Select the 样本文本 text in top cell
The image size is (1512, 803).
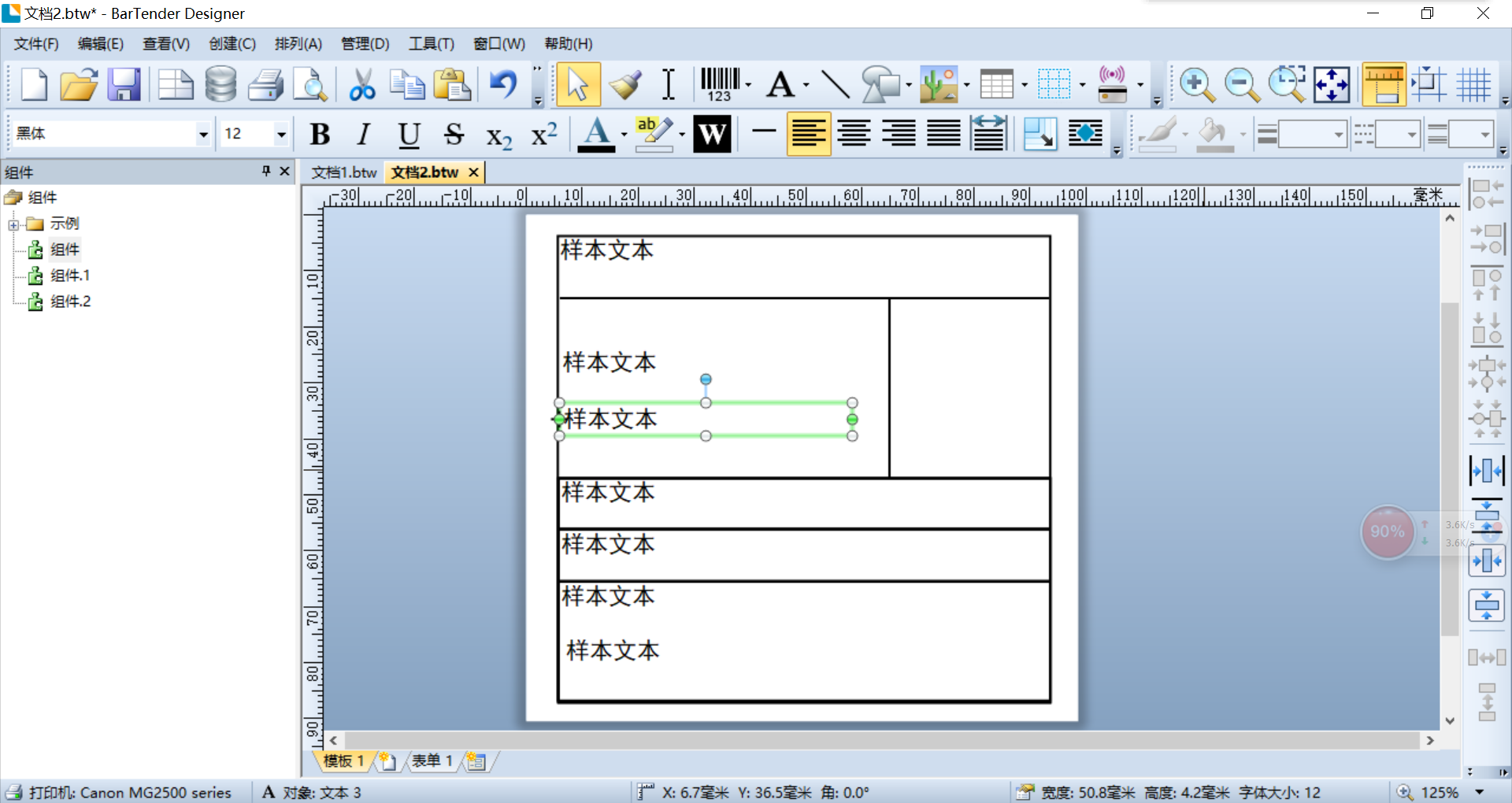coord(606,250)
